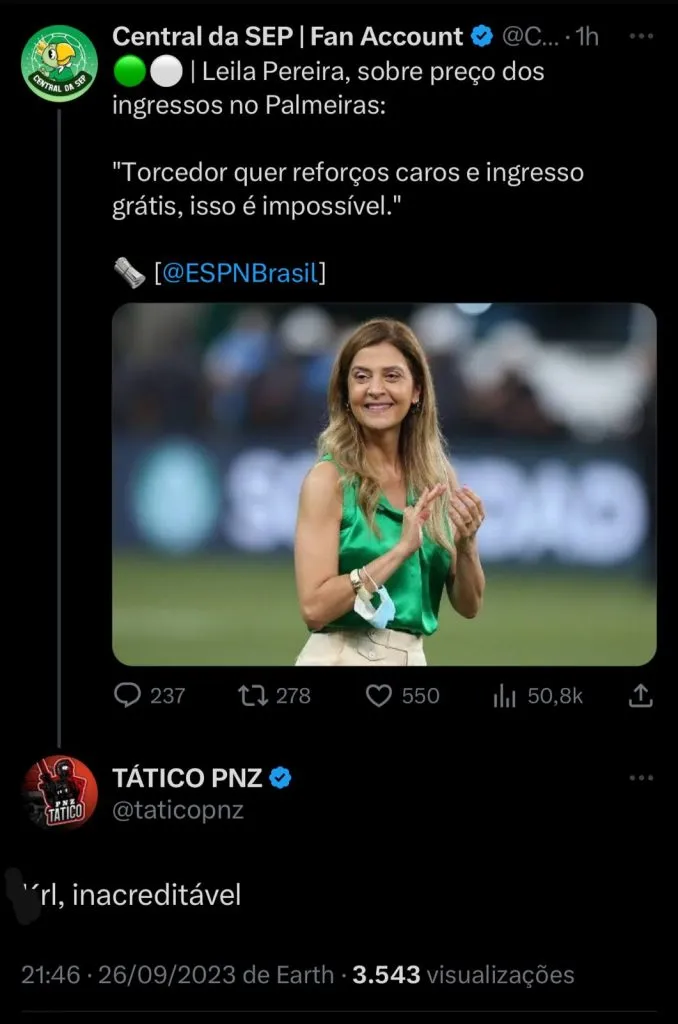Open TÁTICO PNZ profile avatar
This screenshot has width=678, height=1024.
(x=59, y=793)
